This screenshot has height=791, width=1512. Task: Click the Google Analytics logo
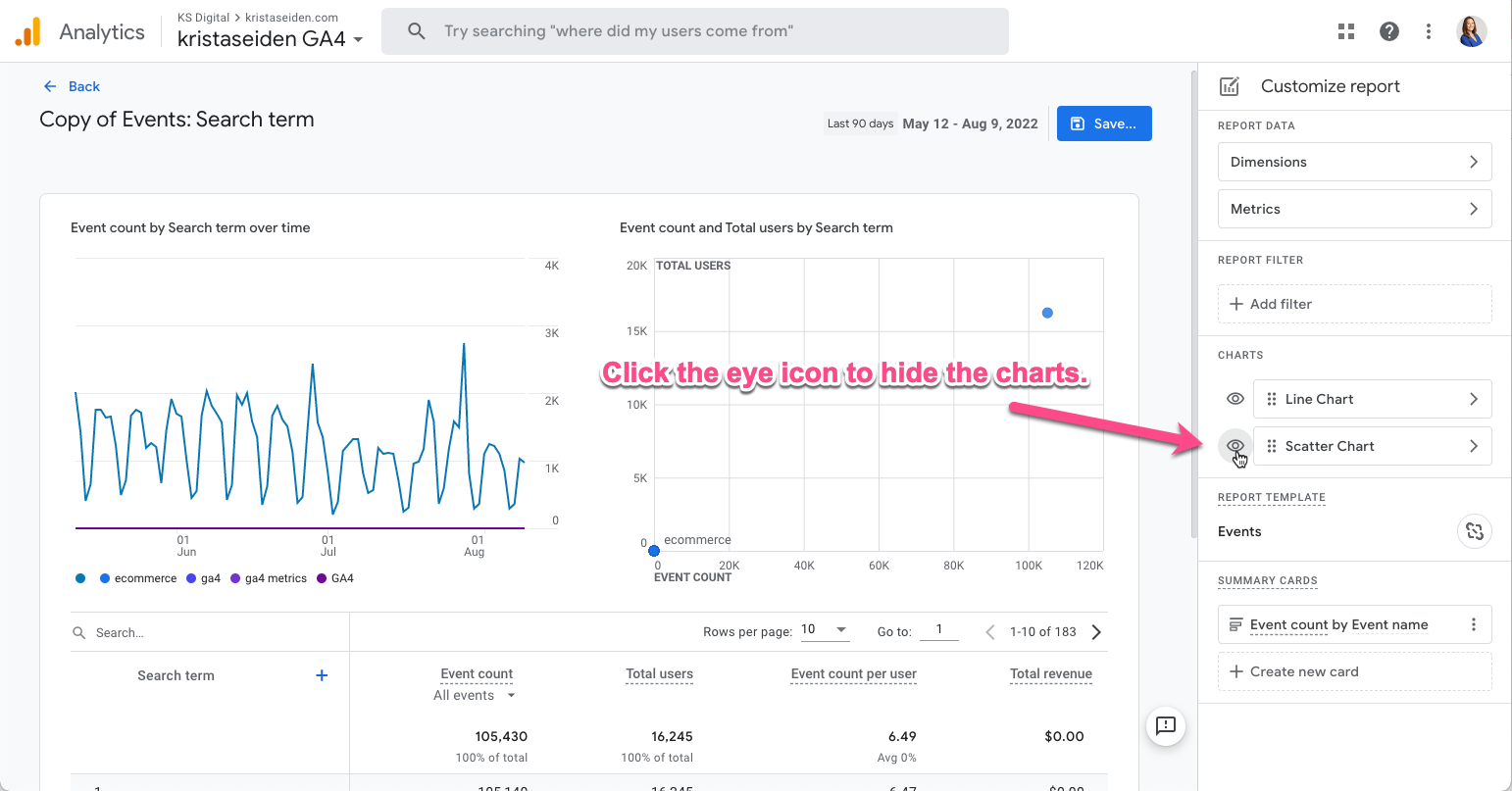(x=27, y=32)
